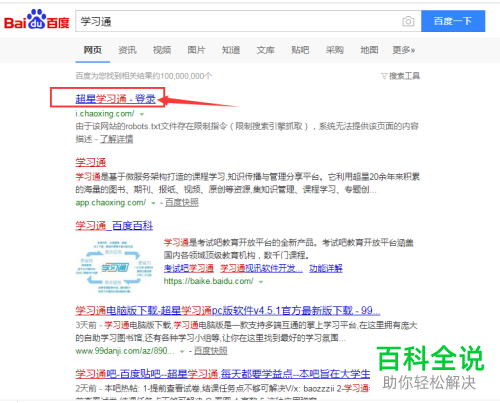This screenshot has height=403, width=500.
Task: Open the 知道 tab
Action: coord(231,50)
